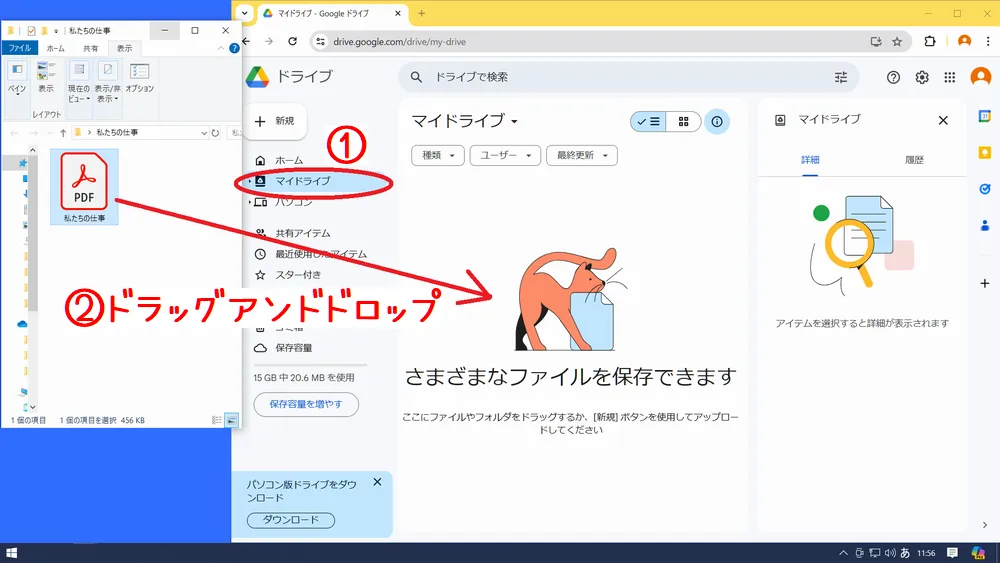Image resolution: width=1000 pixels, height=563 pixels.
Task: Click the 新規 button
Action: 275,121
